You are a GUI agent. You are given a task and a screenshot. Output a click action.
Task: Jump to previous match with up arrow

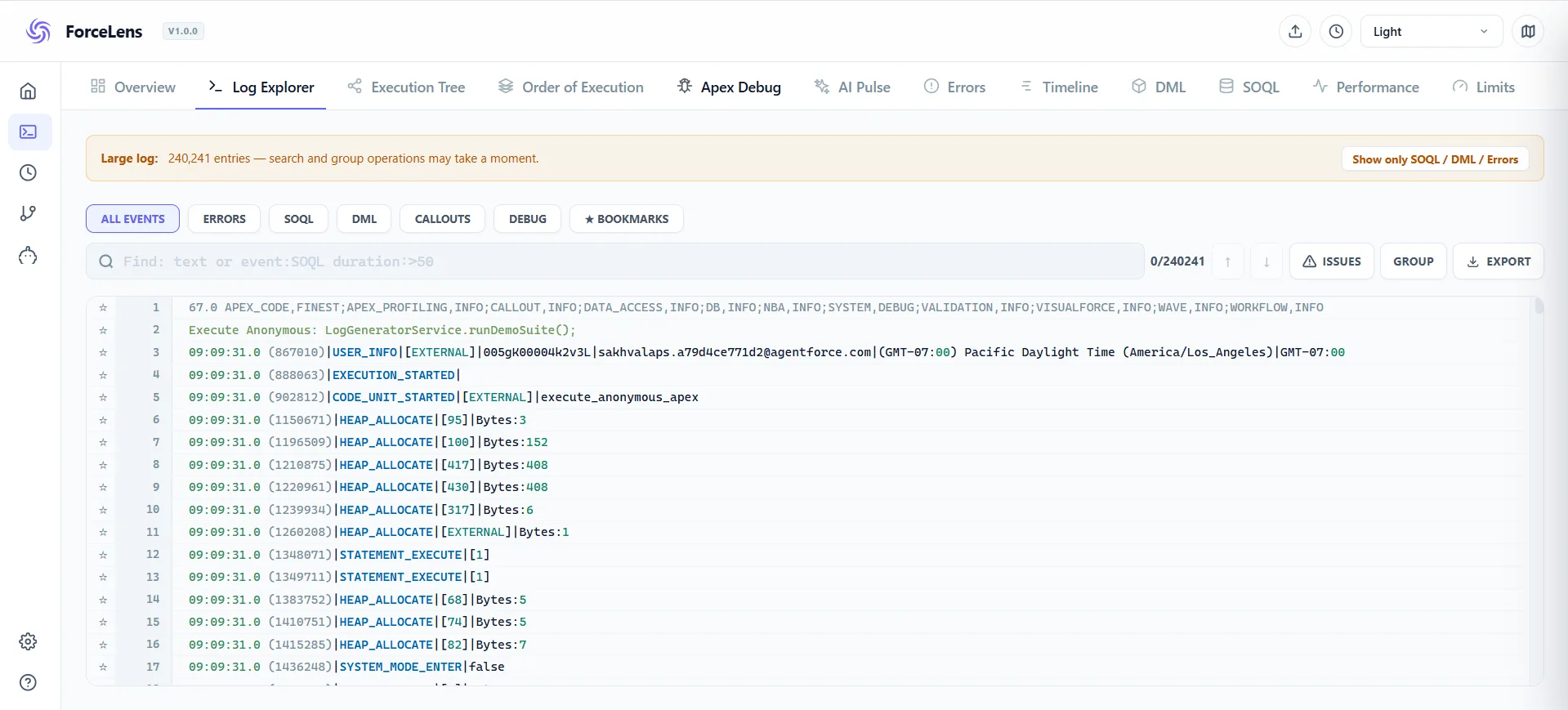(x=1227, y=261)
